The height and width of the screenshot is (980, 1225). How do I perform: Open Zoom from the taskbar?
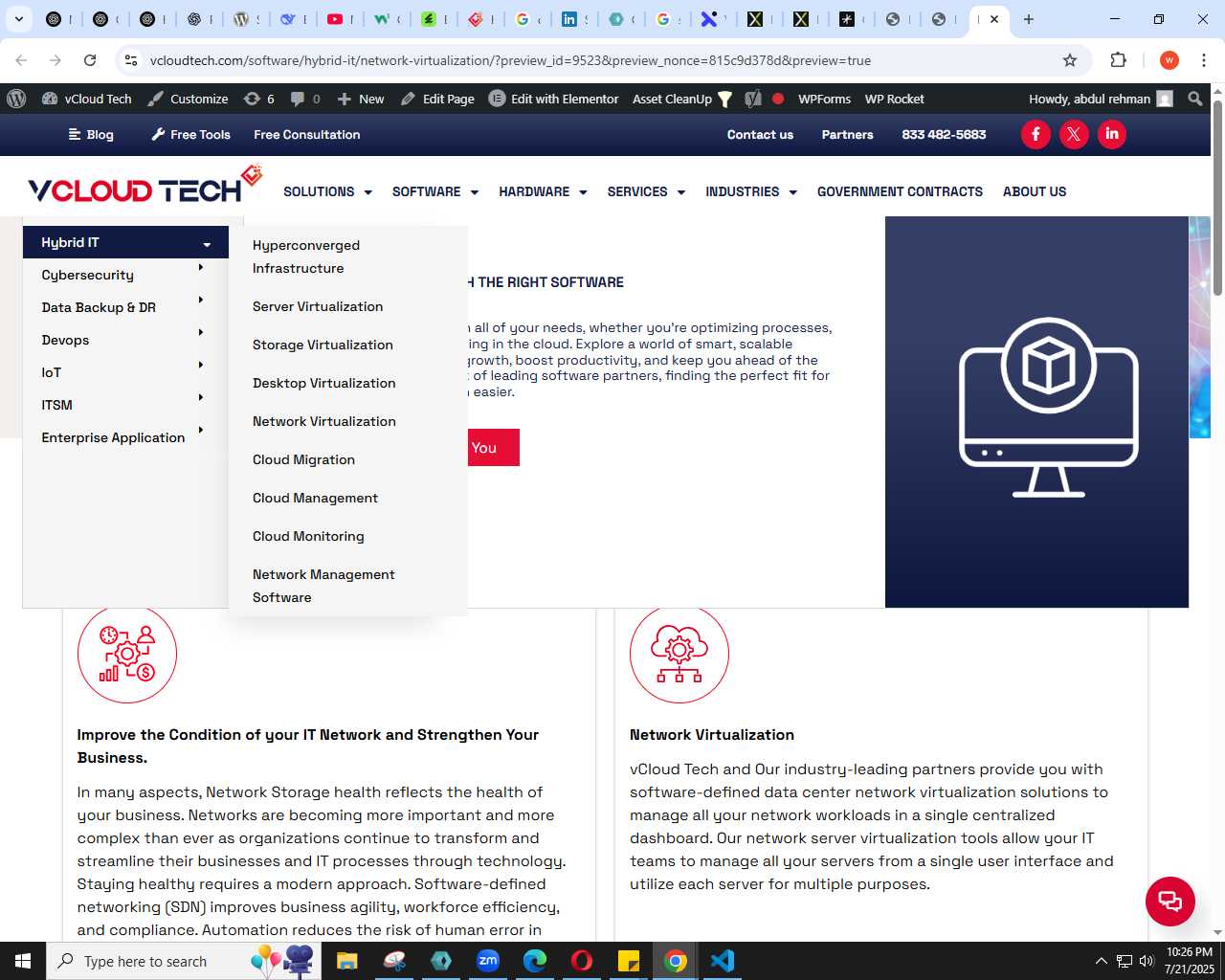(x=488, y=961)
